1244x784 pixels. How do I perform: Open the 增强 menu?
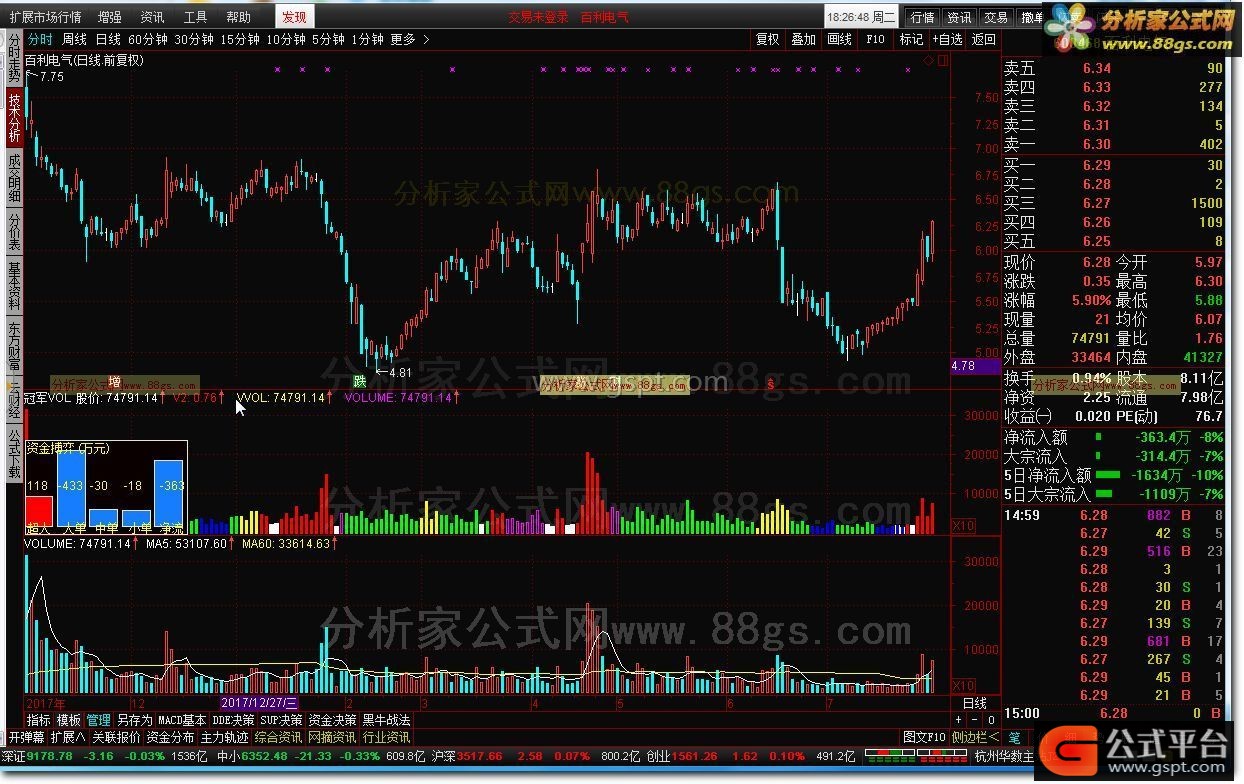[110, 17]
